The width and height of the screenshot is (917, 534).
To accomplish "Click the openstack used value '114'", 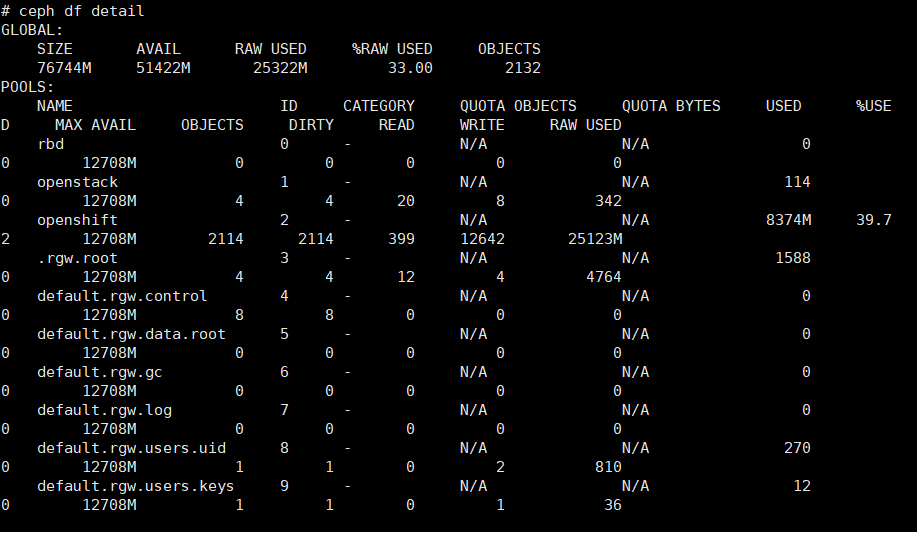I will coord(797,182).
